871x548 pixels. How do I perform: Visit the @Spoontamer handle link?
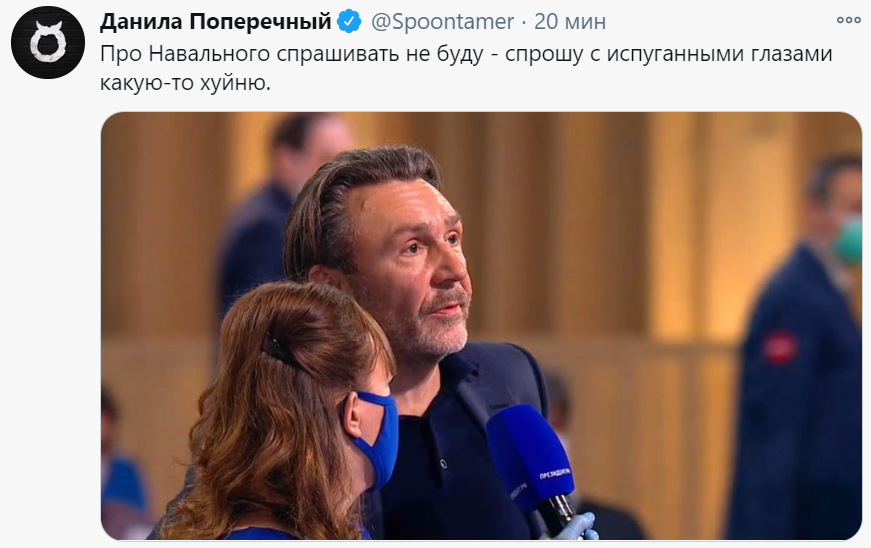tap(443, 22)
